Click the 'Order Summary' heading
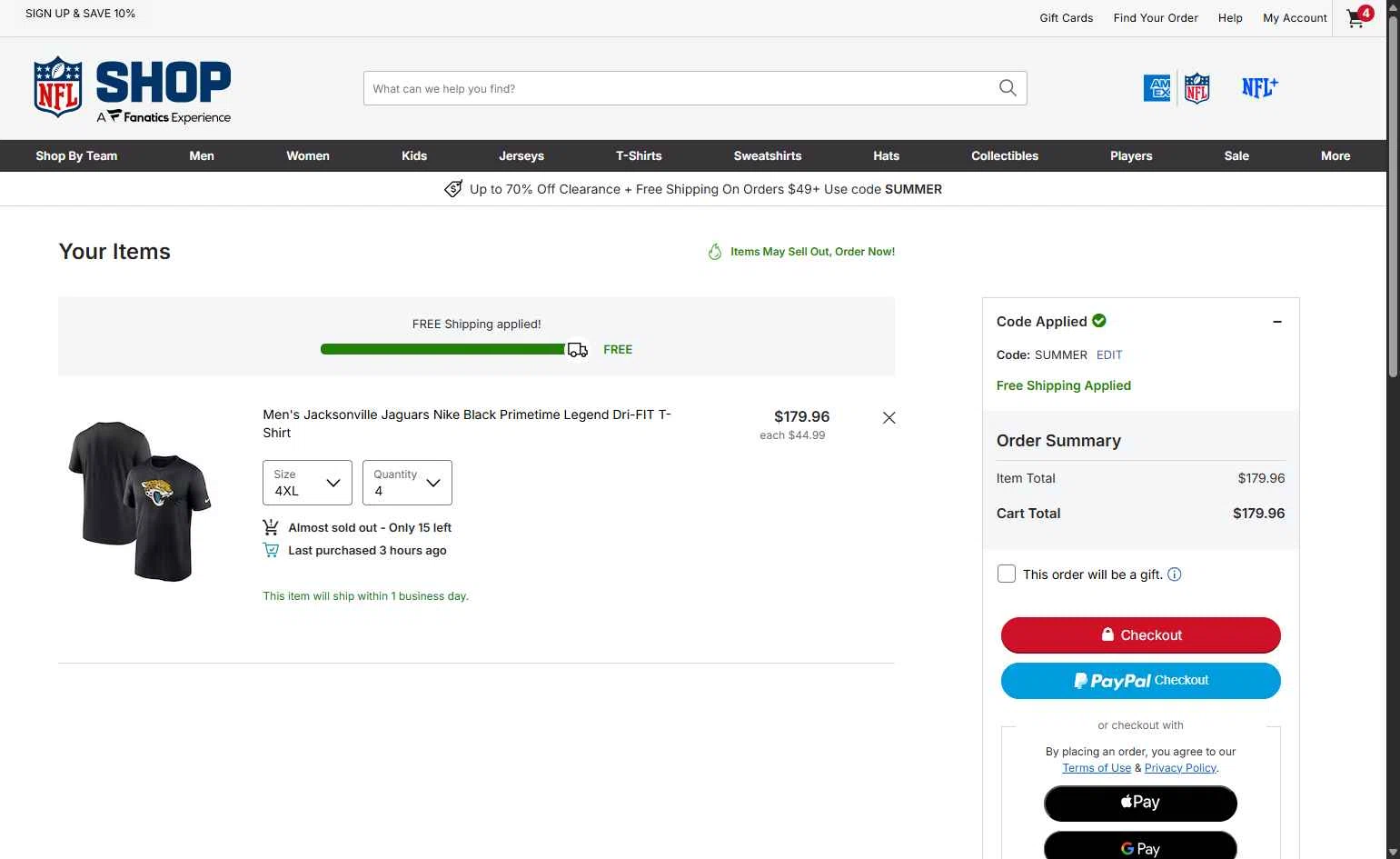The width and height of the screenshot is (1400, 859). tap(1058, 441)
